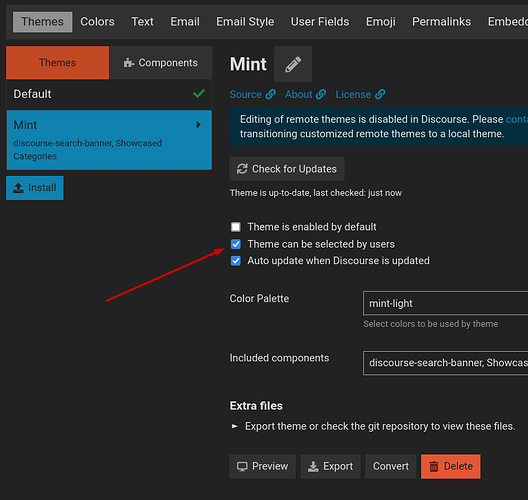Image resolution: width=528 pixels, height=500 pixels.
Task: Enable the 'Theme is enabled by default' checkbox
Action: [236, 227]
